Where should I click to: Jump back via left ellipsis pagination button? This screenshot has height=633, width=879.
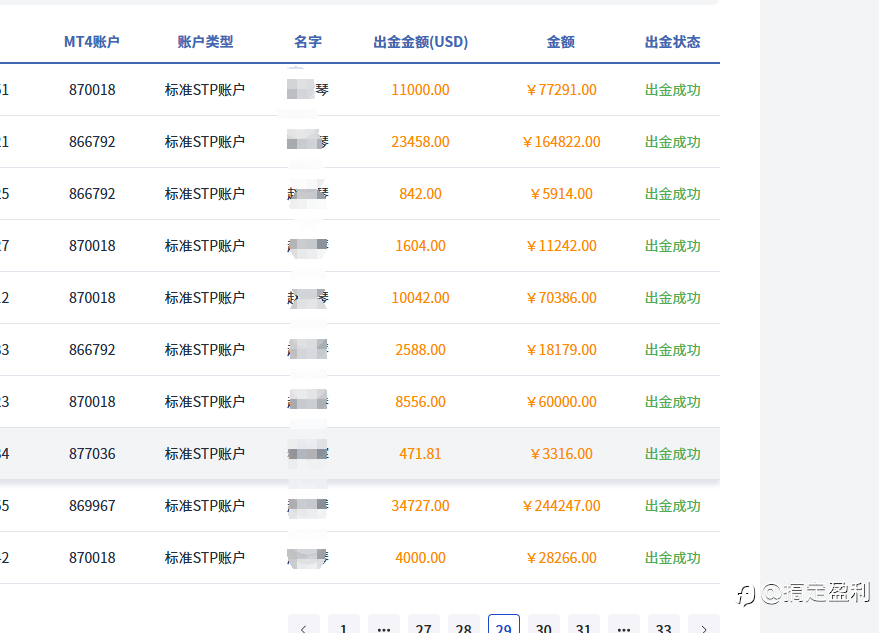tap(384, 627)
